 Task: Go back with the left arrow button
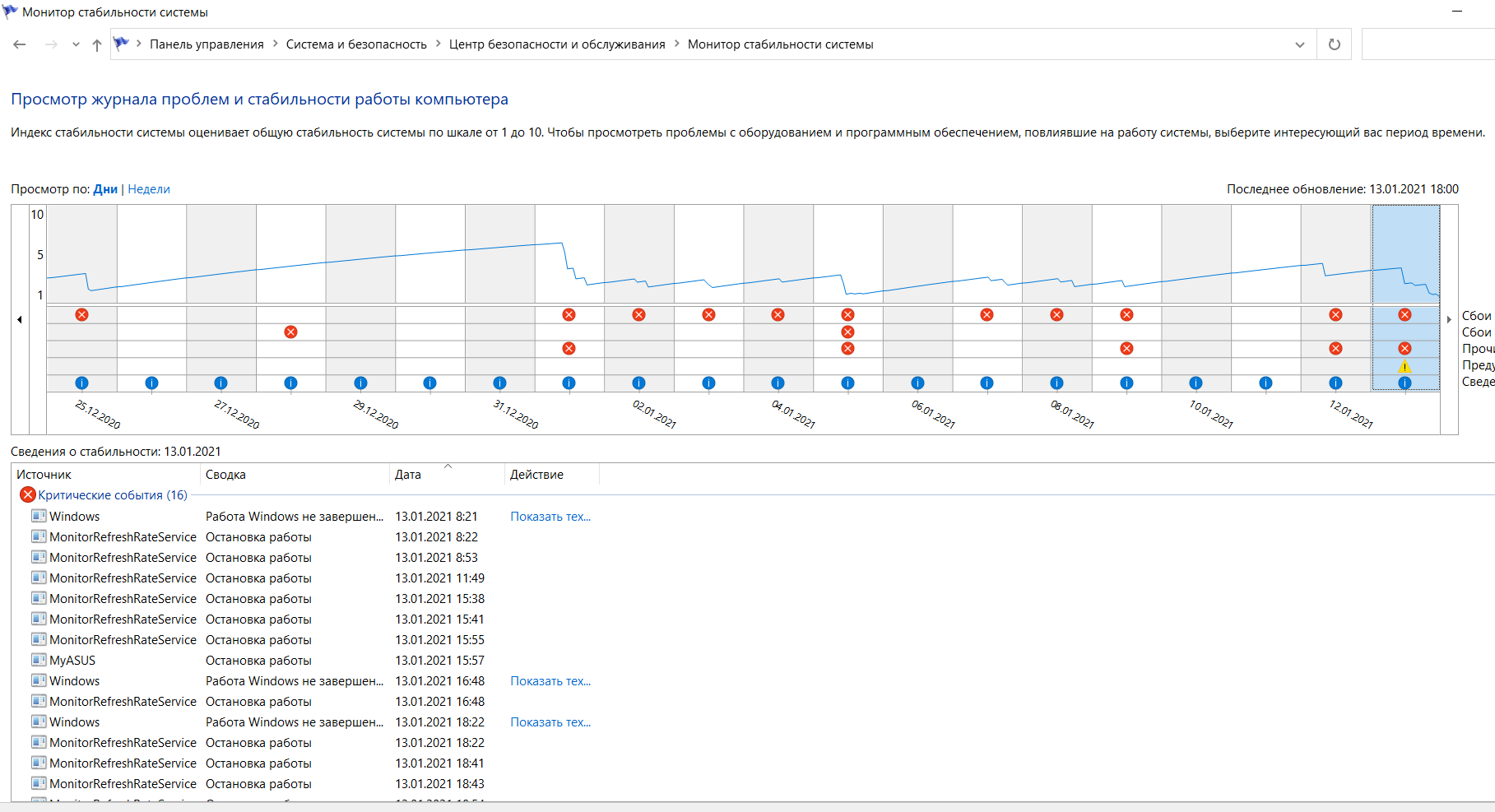pos(20,44)
